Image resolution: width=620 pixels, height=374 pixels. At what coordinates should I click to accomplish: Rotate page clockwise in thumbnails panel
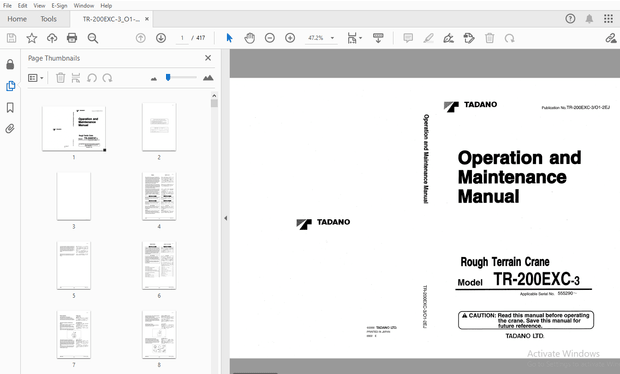(107, 78)
